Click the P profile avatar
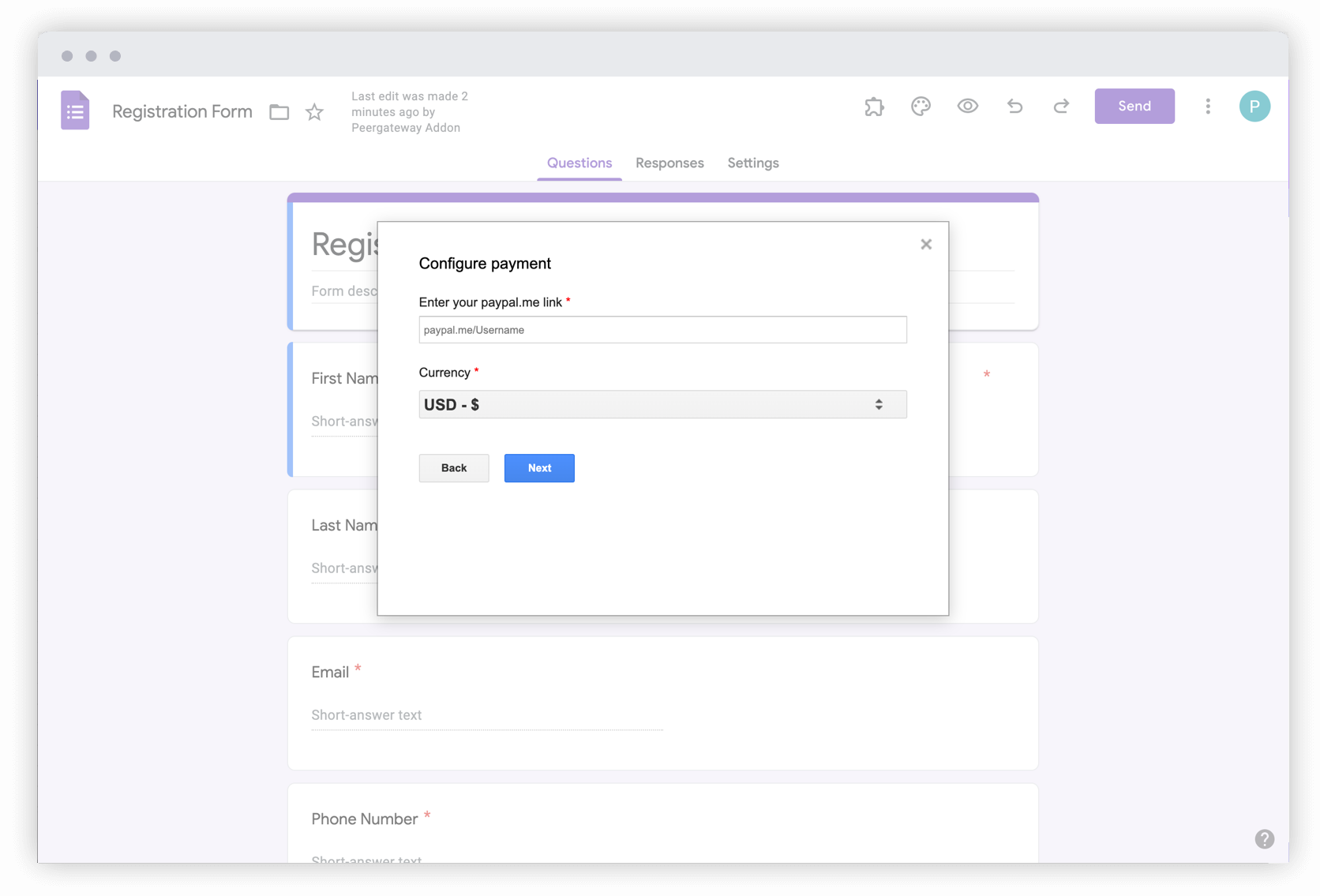 coord(1254,106)
